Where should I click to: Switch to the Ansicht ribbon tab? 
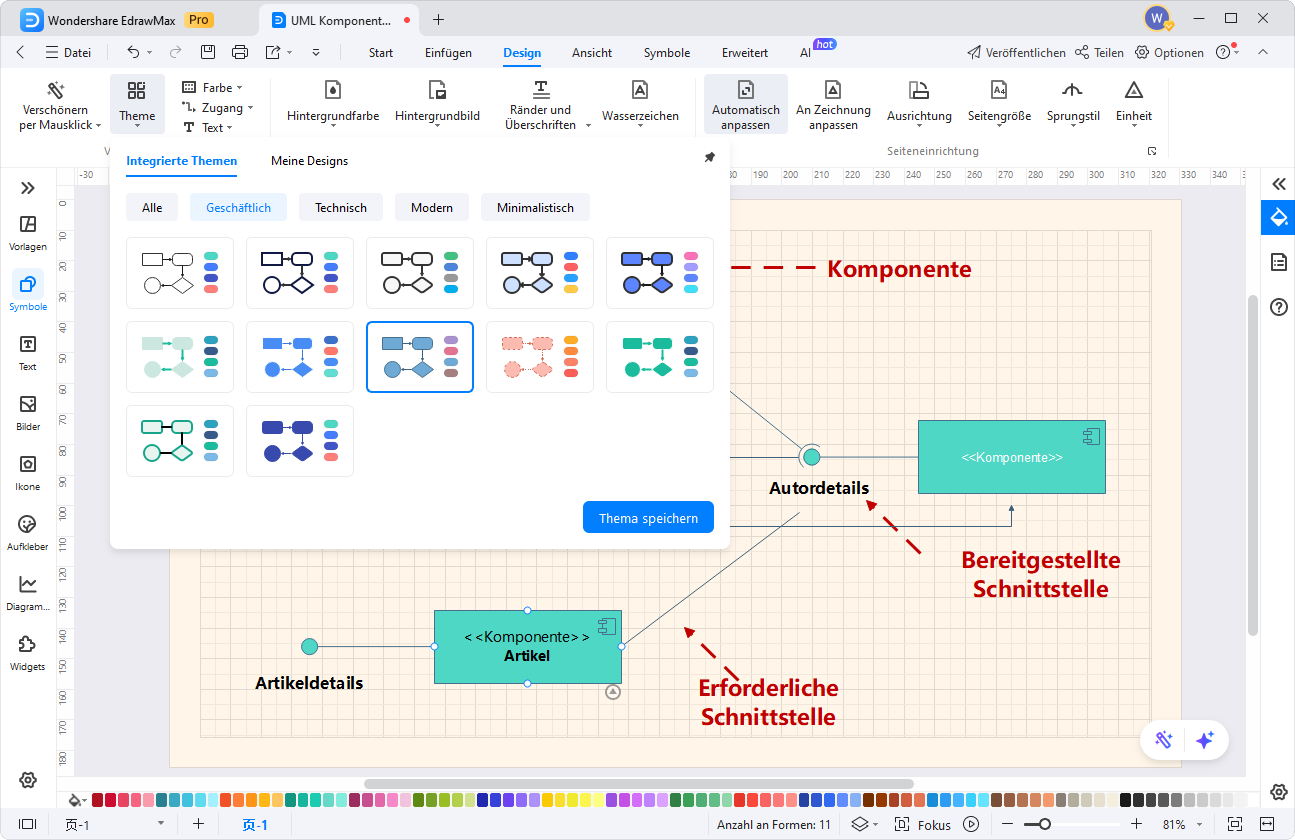(x=591, y=52)
